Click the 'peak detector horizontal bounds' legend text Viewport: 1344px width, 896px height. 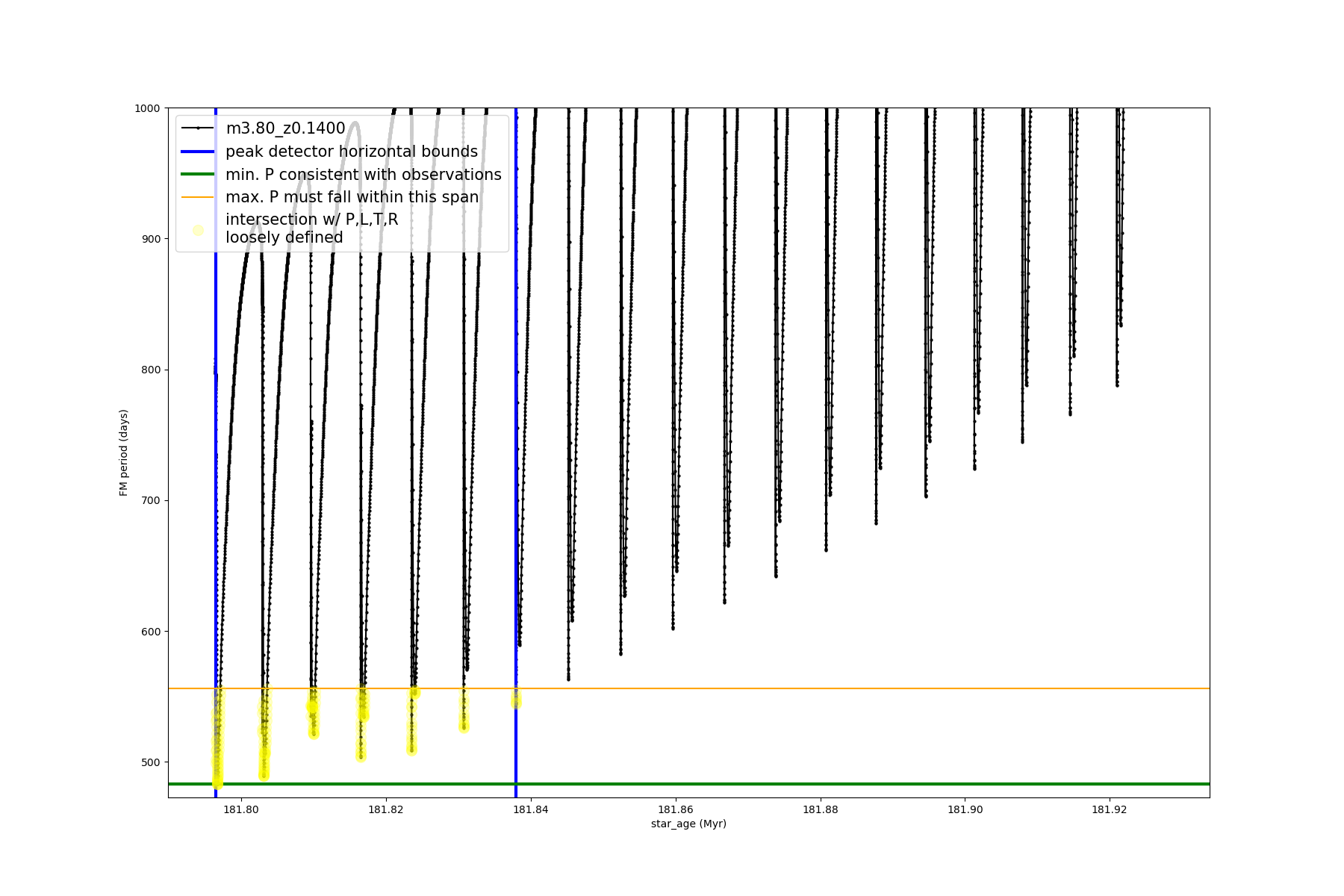pyautogui.click(x=352, y=152)
